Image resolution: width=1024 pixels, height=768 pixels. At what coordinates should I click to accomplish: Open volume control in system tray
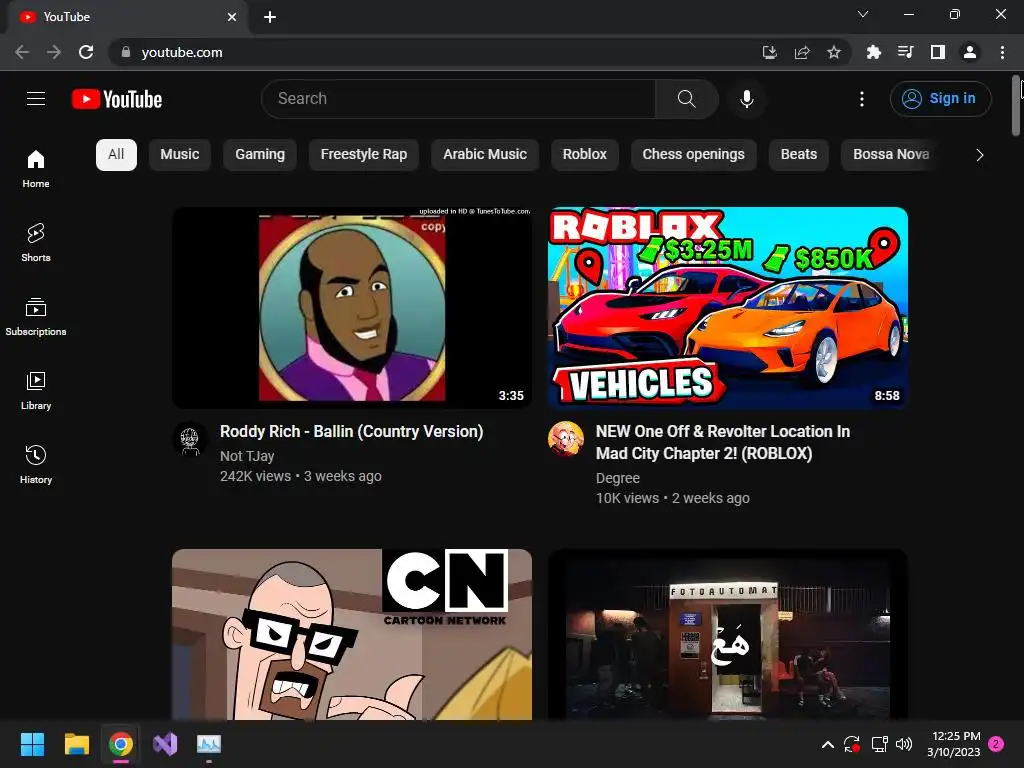coord(904,744)
